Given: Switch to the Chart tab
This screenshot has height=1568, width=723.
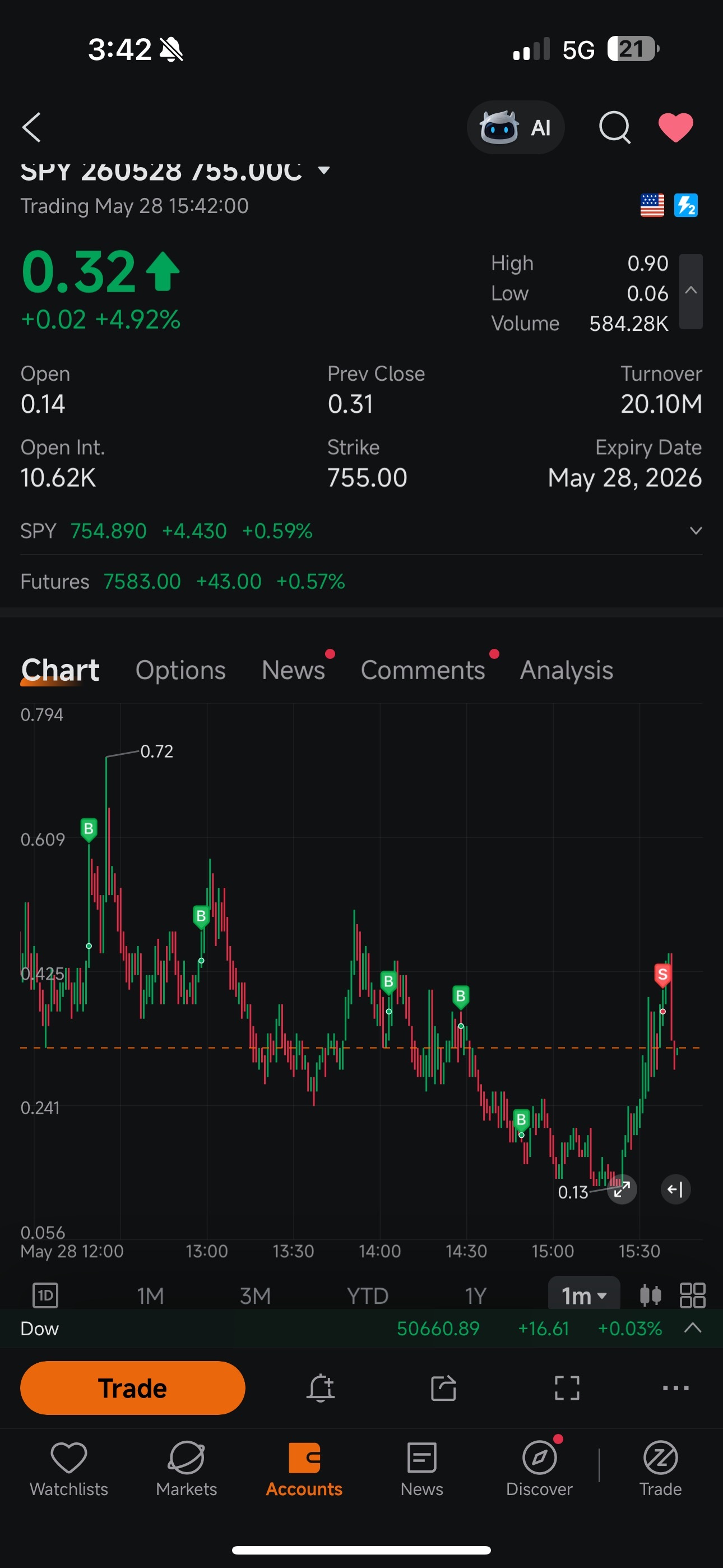Looking at the screenshot, I should coord(59,670).
